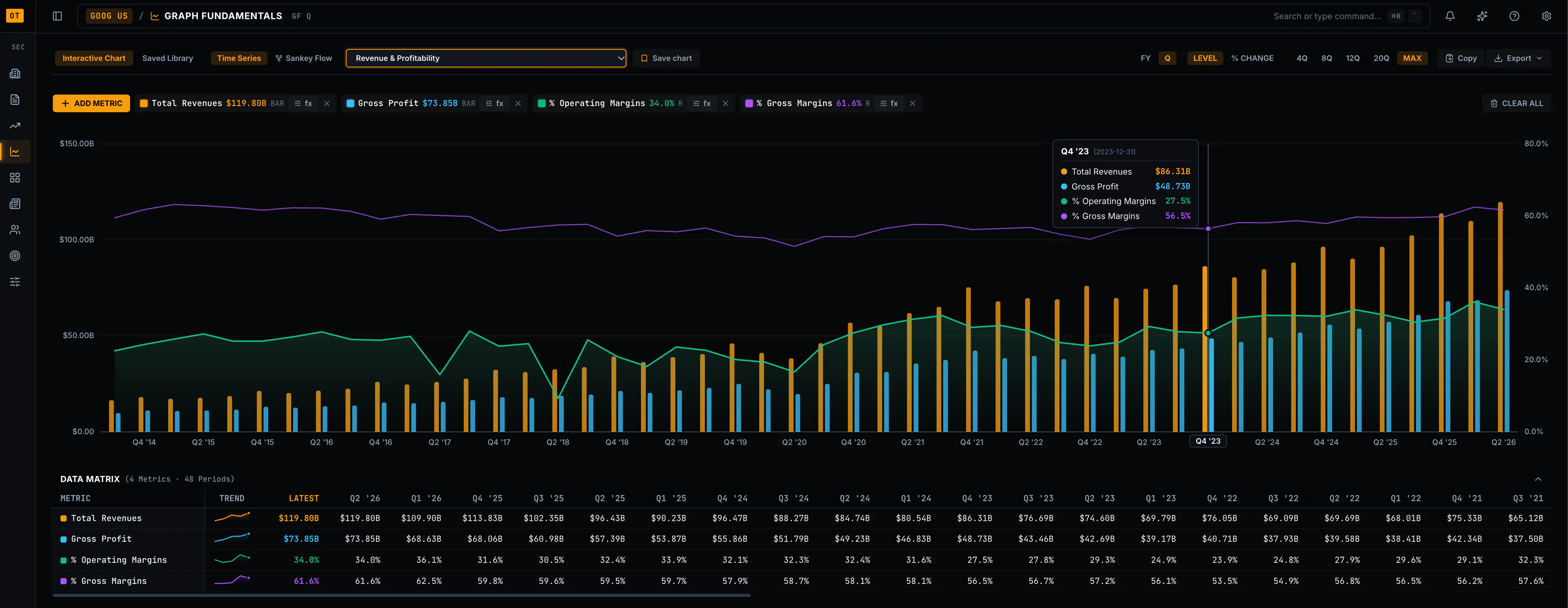Open fx options for % Operating Margins

click(702, 104)
